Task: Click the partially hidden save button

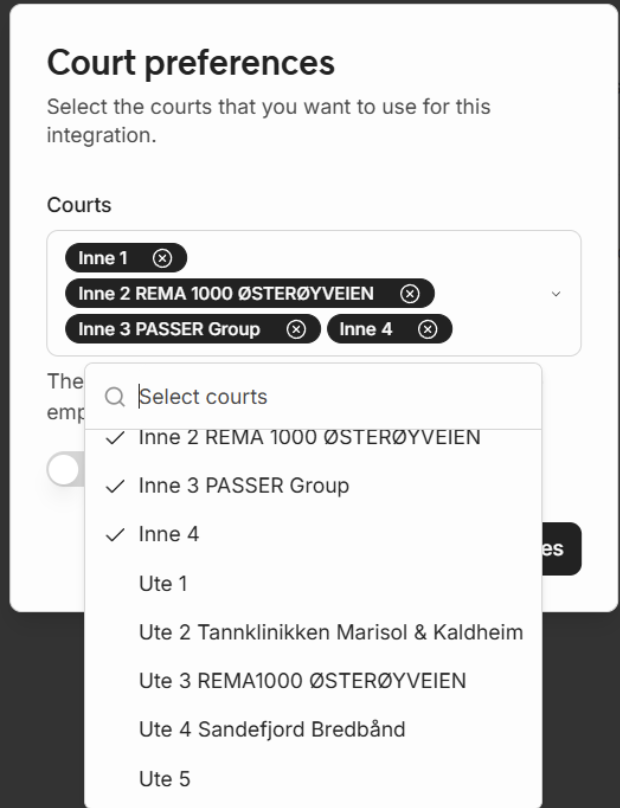Action: [562, 549]
